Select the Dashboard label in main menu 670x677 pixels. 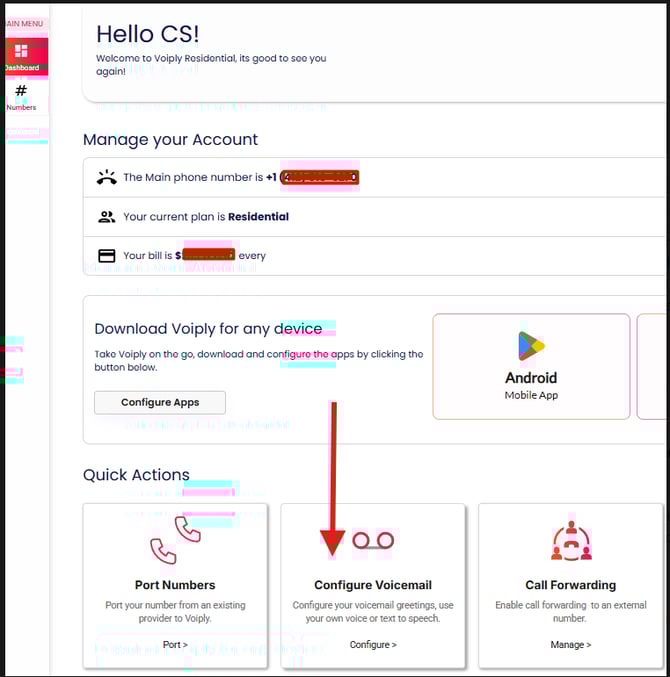tap(21, 68)
